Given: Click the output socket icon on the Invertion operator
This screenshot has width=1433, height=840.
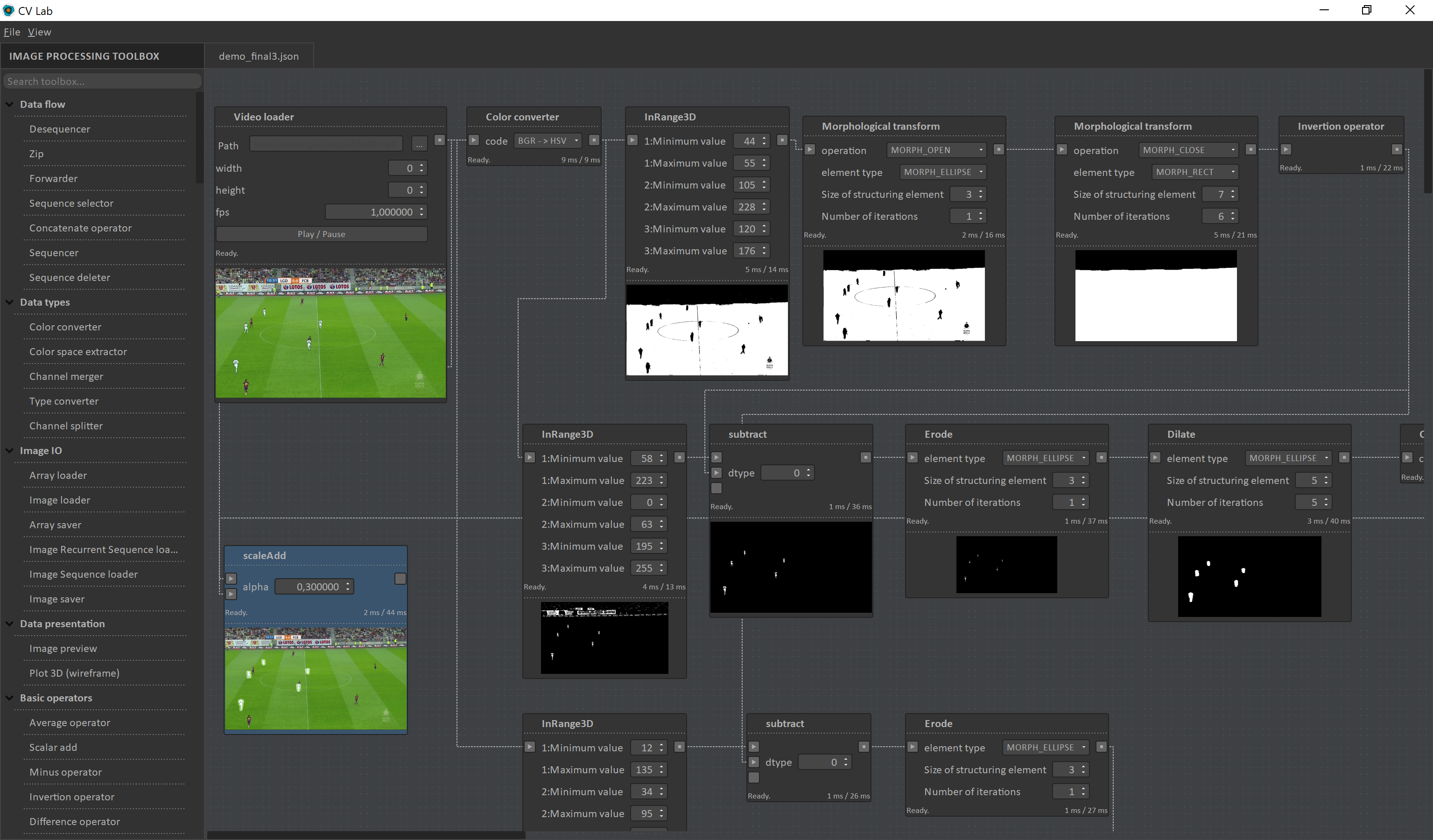Looking at the screenshot, I should [1397, 149].
